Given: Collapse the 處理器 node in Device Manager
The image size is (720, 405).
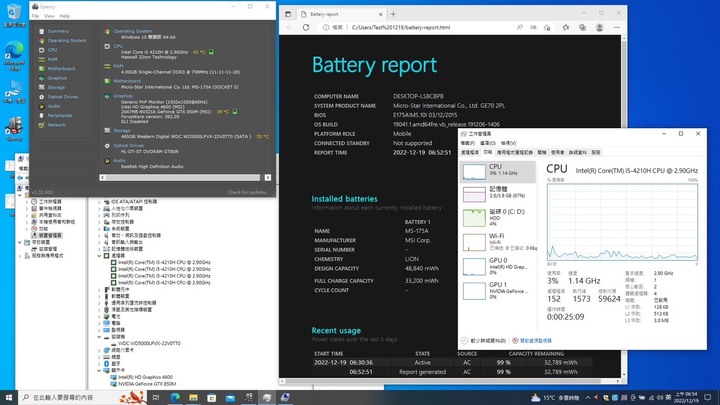Looking at the screenshot, I should [99, 256].
